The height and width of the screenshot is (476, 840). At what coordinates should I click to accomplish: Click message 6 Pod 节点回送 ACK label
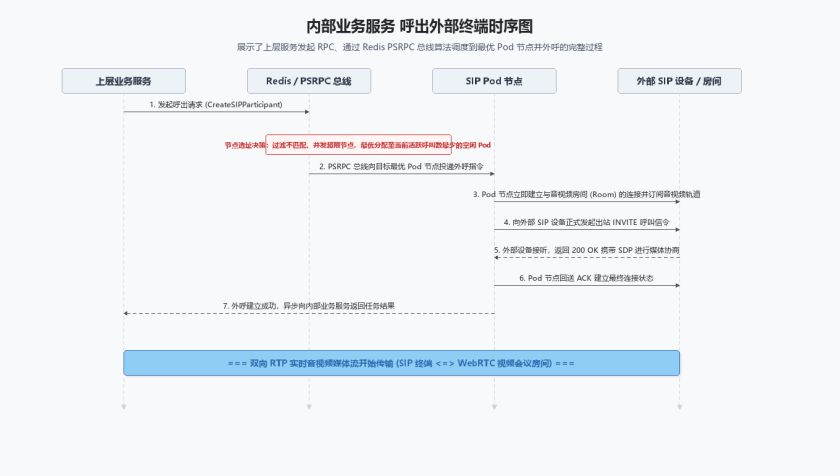point(587,278)
